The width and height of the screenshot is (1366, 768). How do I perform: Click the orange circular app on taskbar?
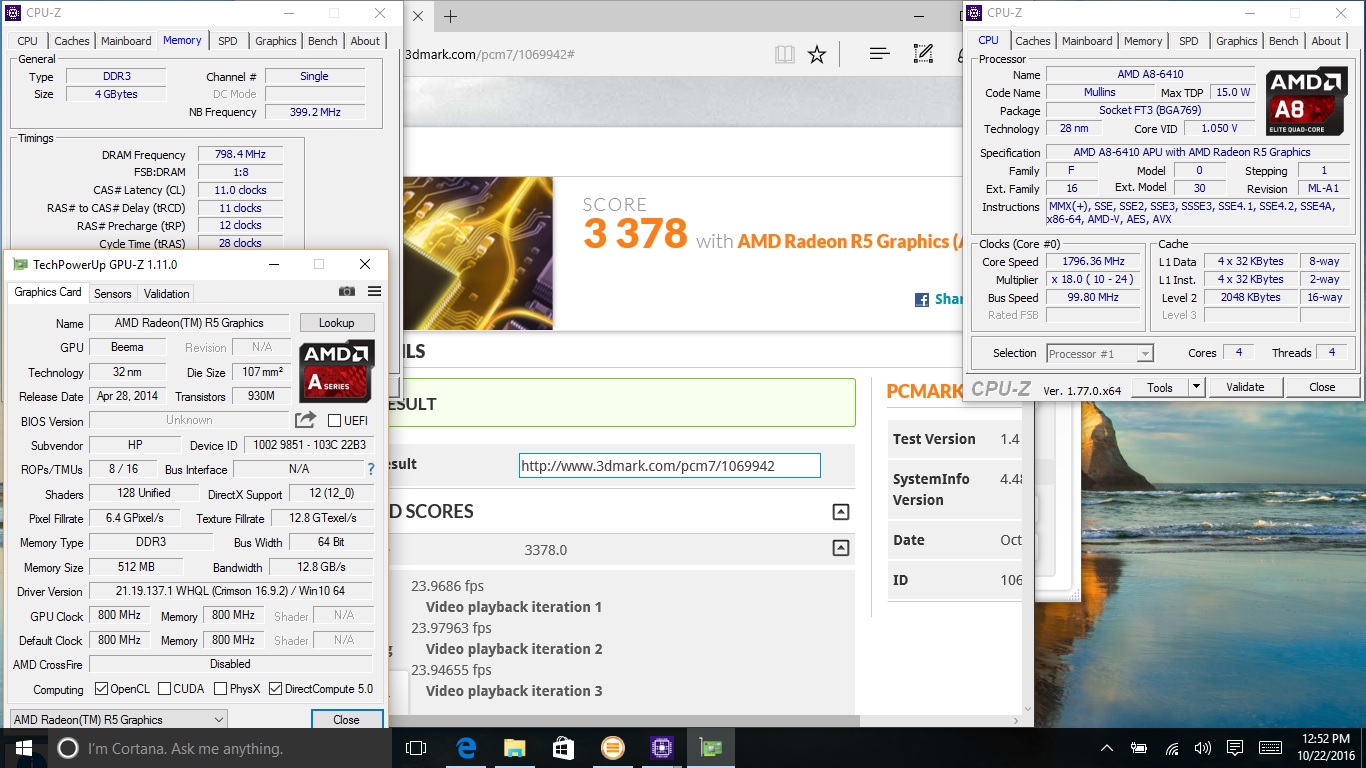coord(612,748)
